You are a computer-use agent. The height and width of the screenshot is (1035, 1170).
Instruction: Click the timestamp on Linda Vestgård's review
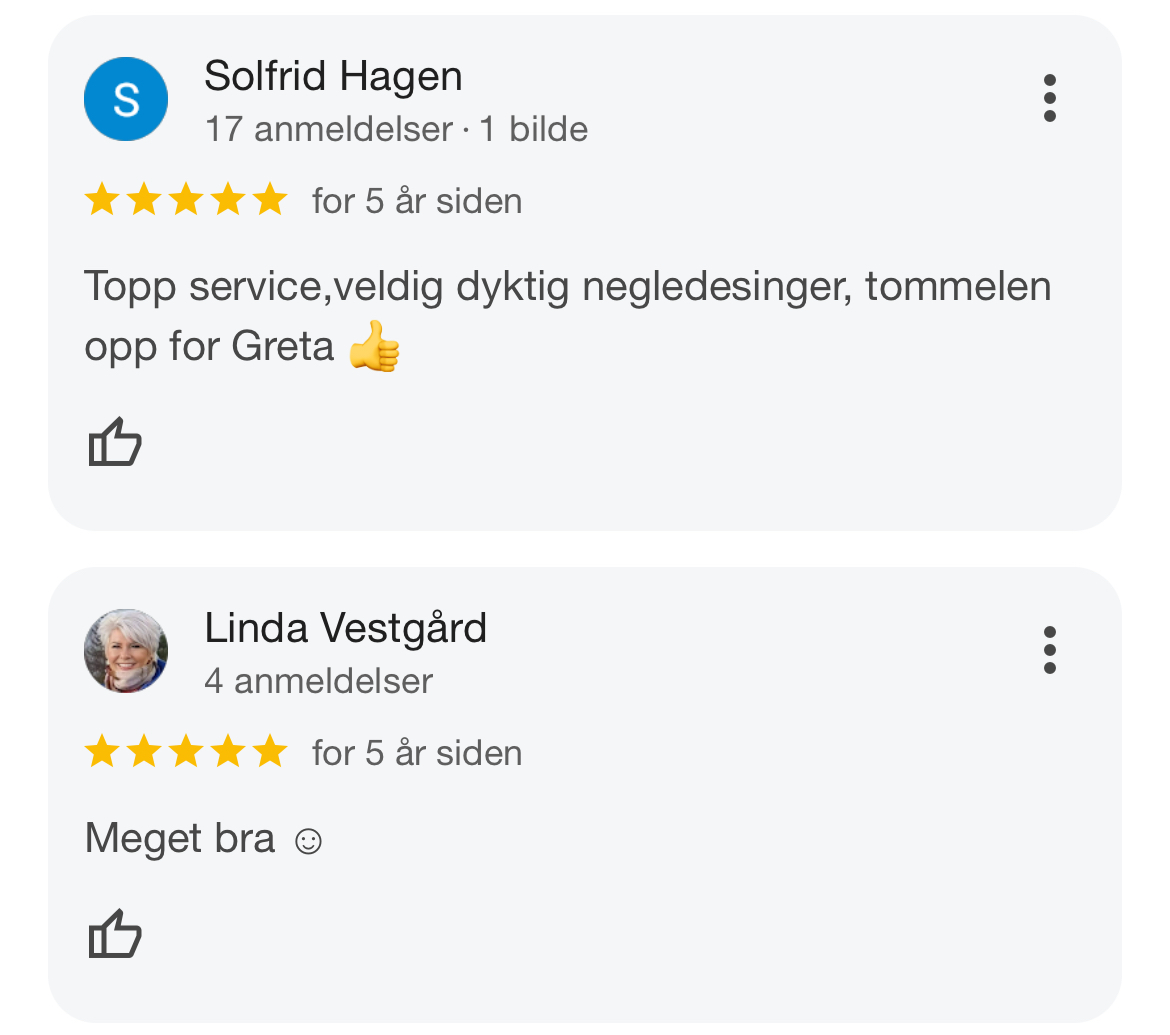click(417, 753)
